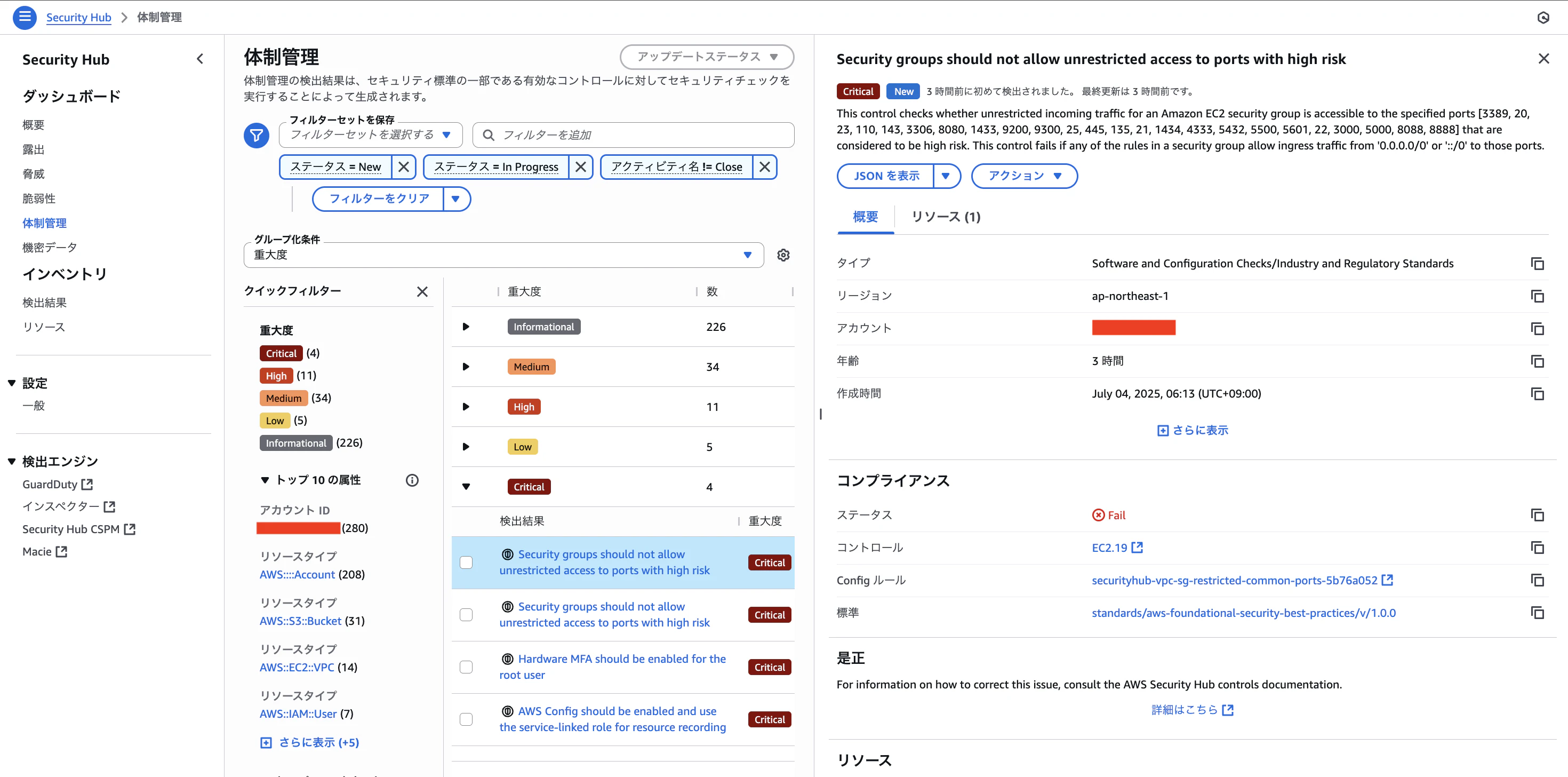Screen dimensions: 1568x777
Task: Copy the 作成時間 value
Action: pos(1537,394)
